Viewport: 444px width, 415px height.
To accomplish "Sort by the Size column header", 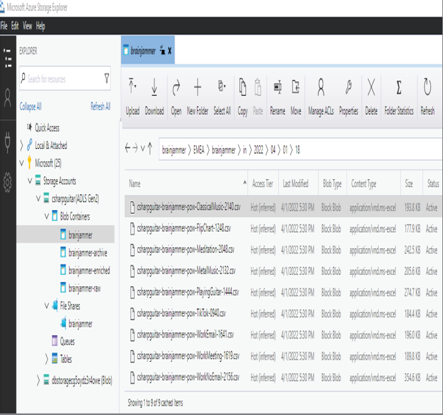I will [409, 183].
